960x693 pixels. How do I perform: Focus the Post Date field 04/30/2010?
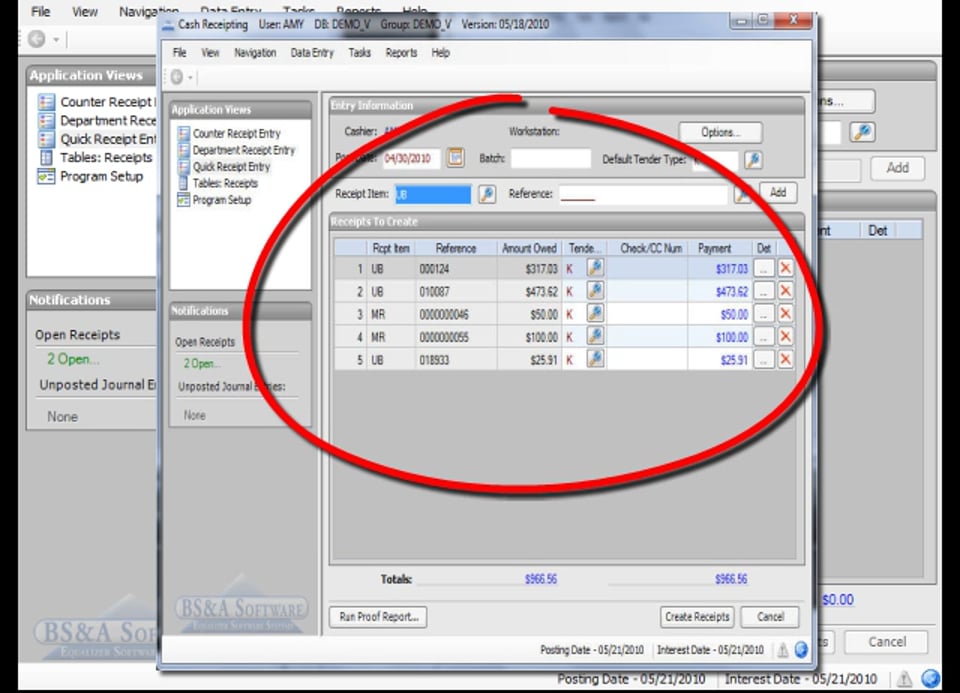click(411, 159)
